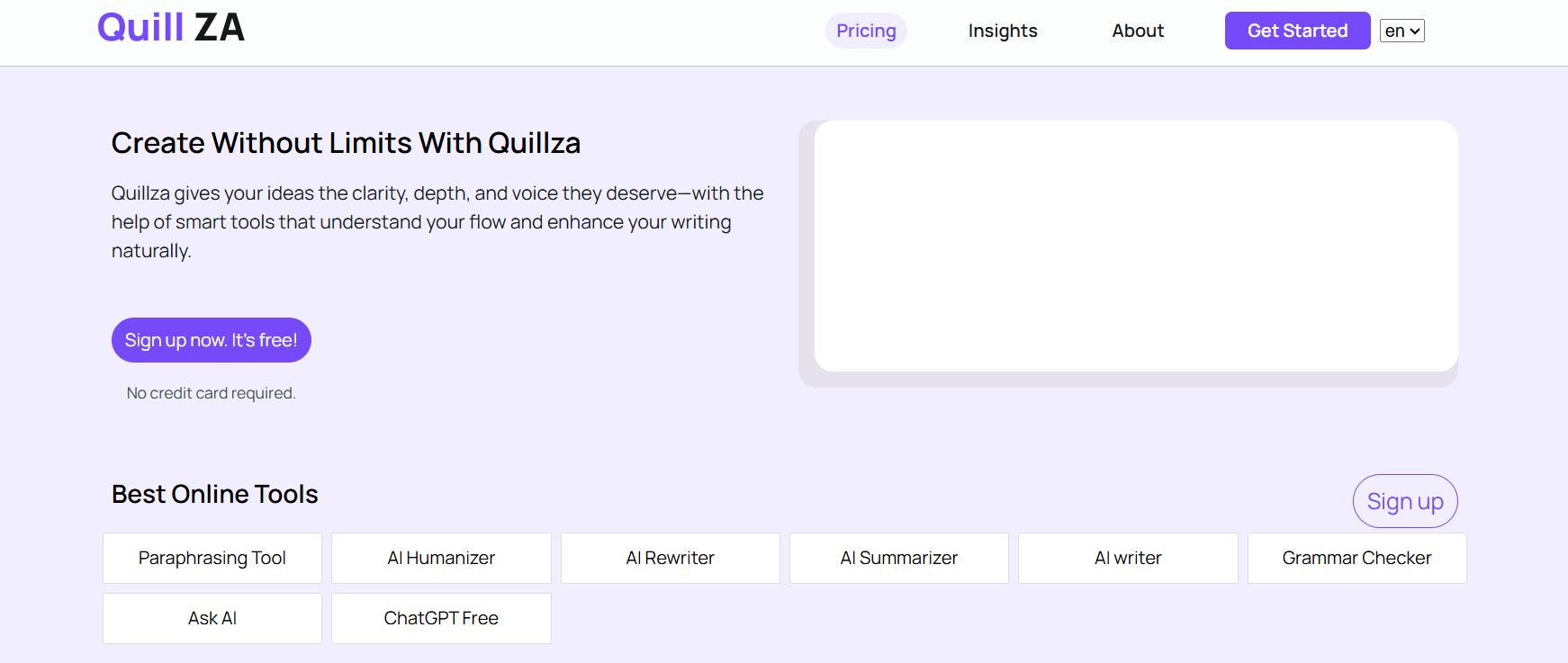Open the Pricing page
This screenshot has width=1568, height=663.
point(866,31)
